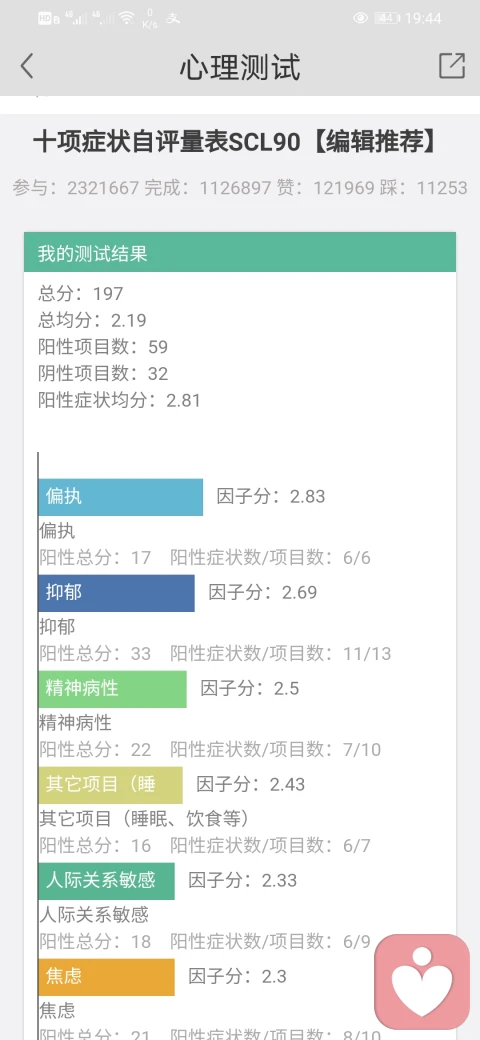Select the teal 人际关系敏感 bar
Screen dimensions: 480x1040
[107, 881]
